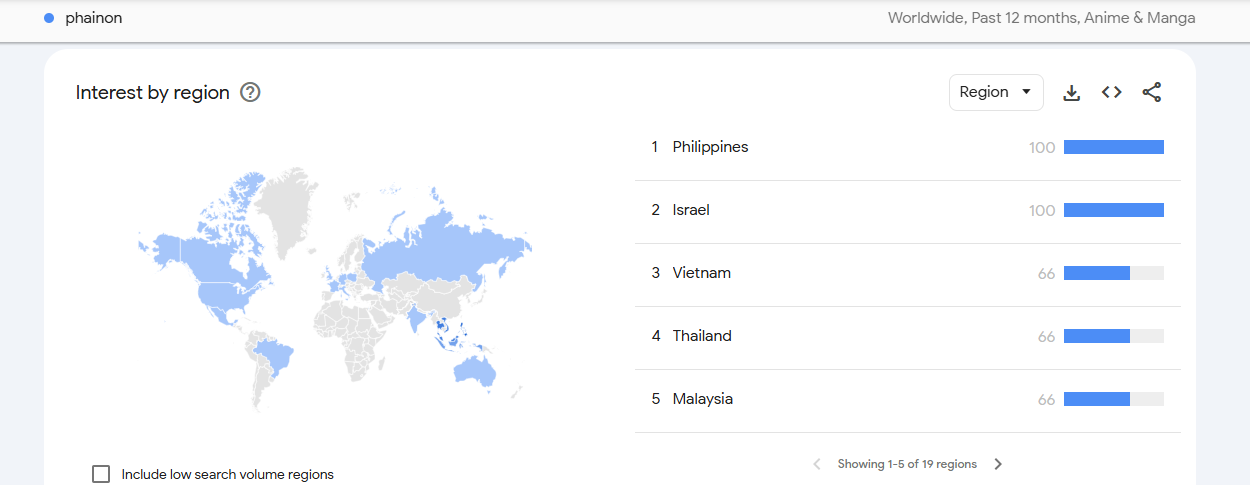This screenshot has width=1250, height=485.
Task: Open the help icon beside Interest by region
Action: (x=250, y=93)
